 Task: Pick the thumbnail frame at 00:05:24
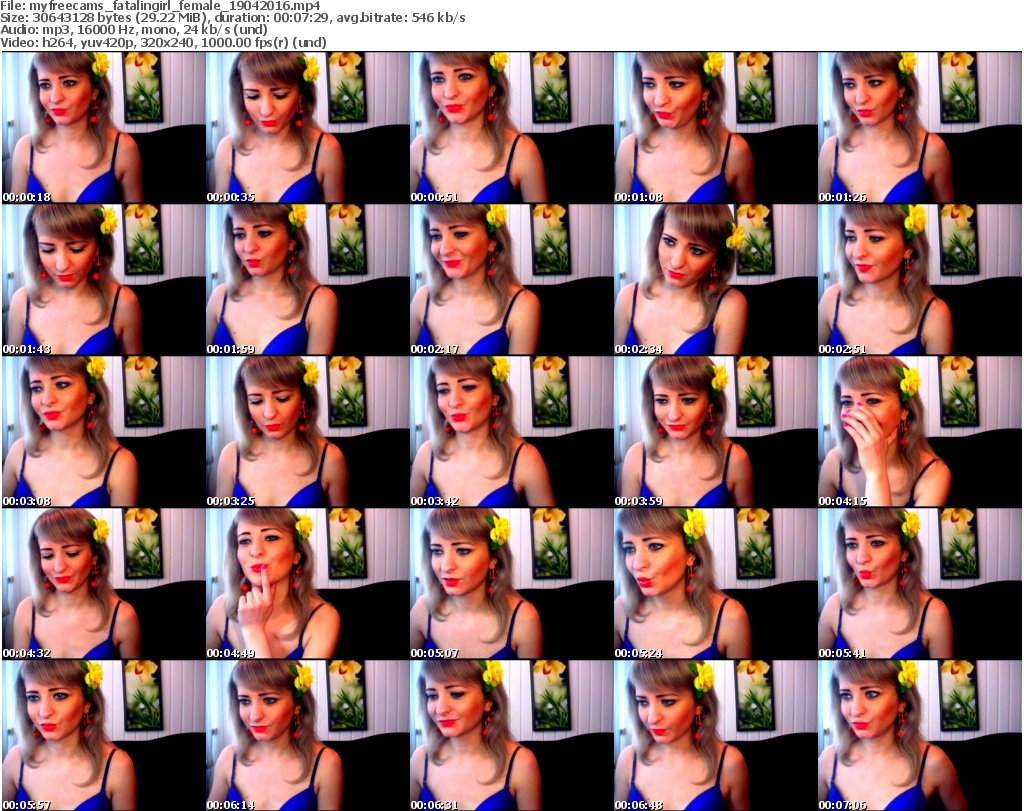[x=715, y=584]
